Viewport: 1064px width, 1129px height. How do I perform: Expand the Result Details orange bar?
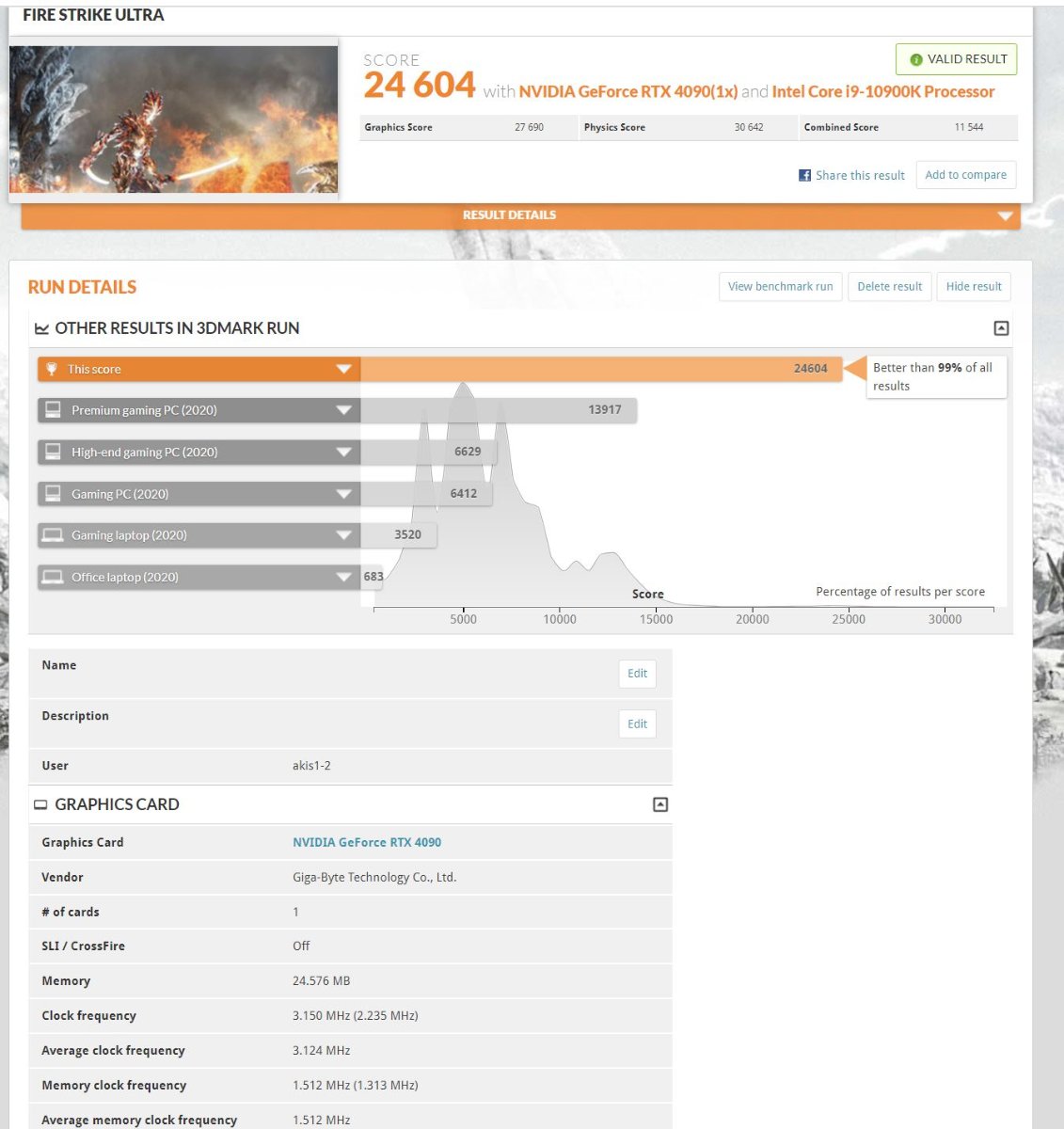click(x=520, y=215)
